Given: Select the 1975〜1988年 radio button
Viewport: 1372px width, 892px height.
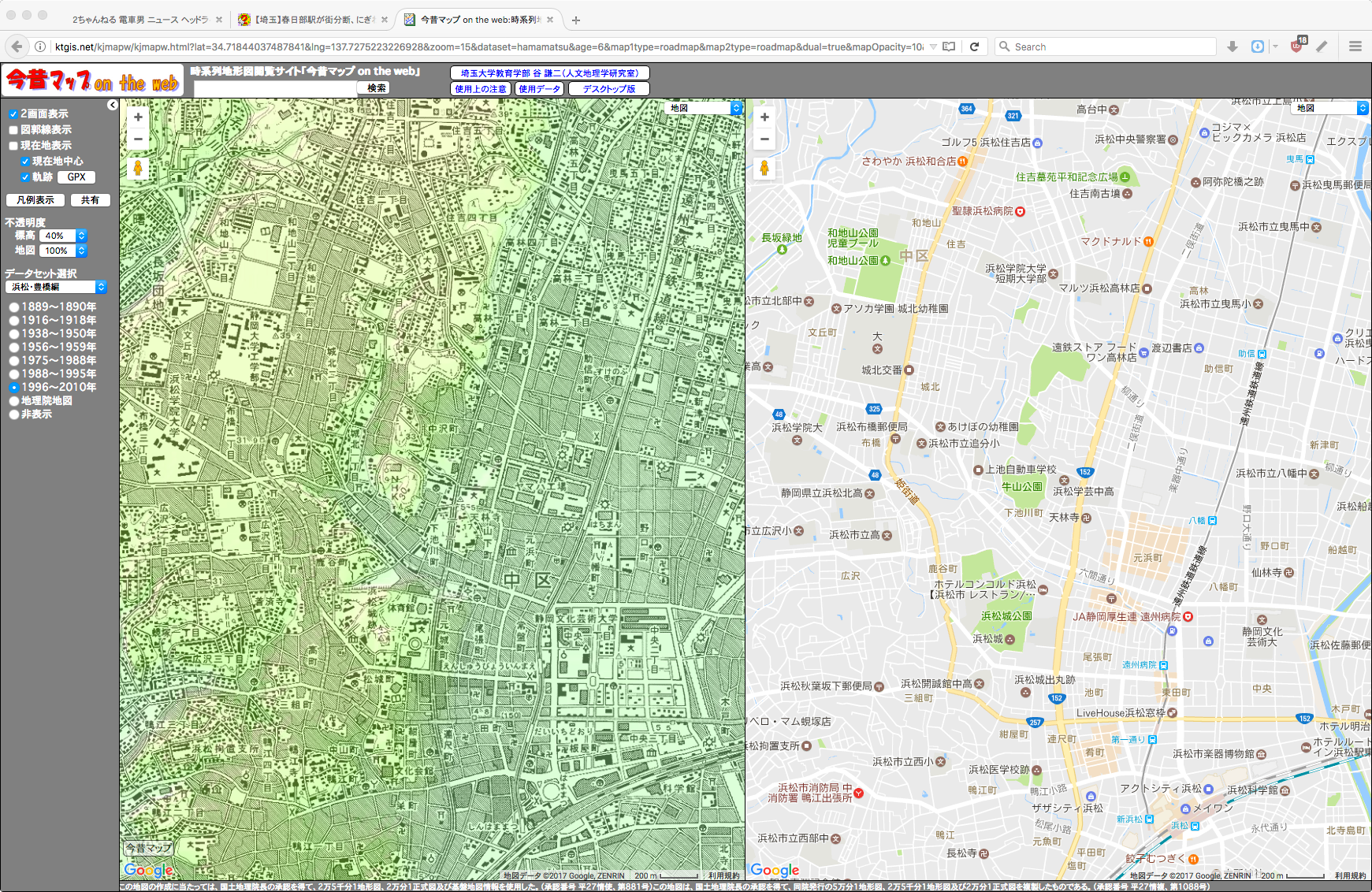Looking at the screenshot, I should [14, 361].
